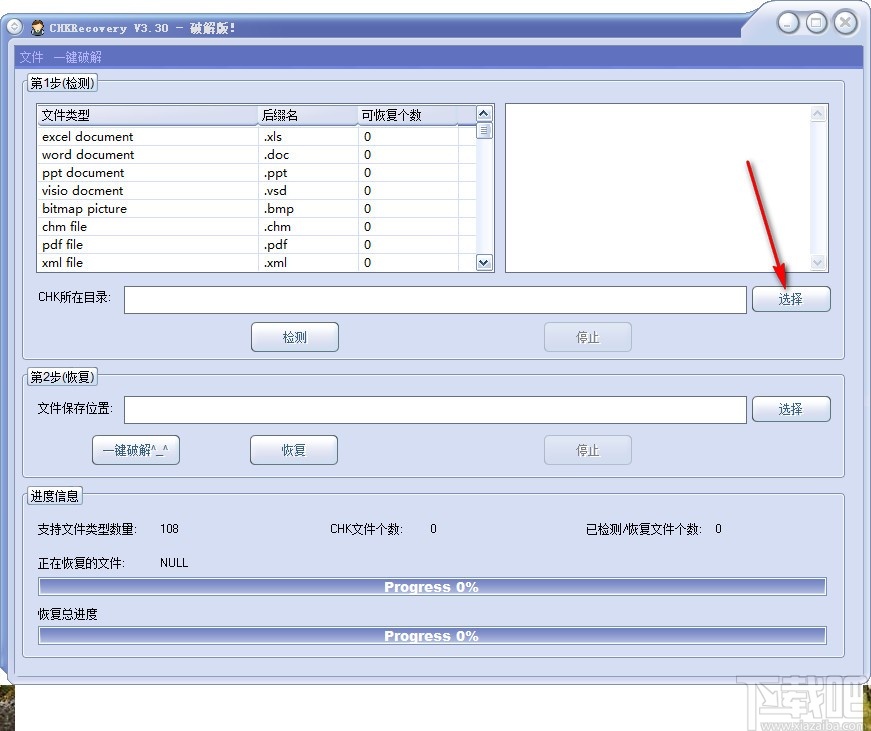Click the current file Progress 0% bar

432,587
